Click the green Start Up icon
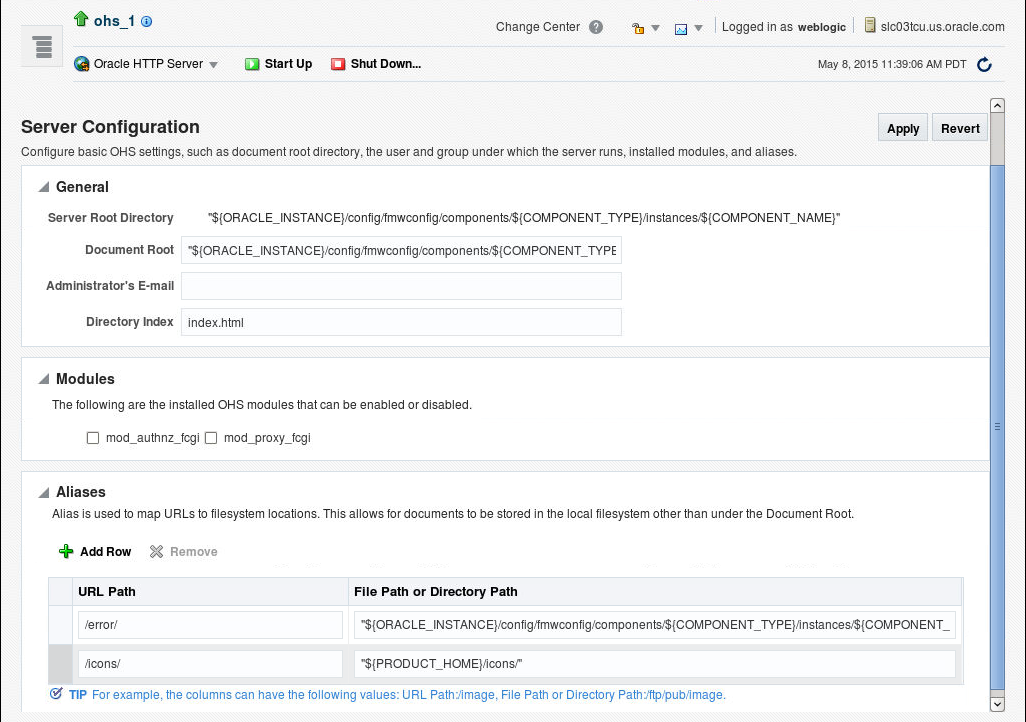Viewport: 1026px width, 722px height. point(252,64)
